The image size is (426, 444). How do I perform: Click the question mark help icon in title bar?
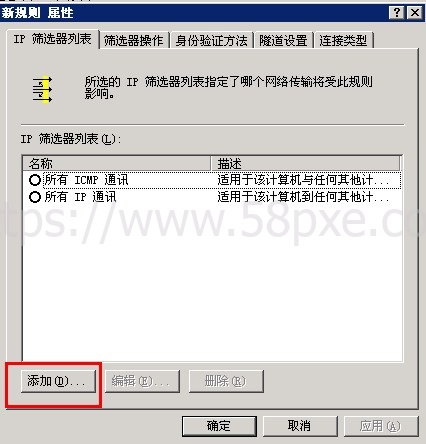[396, 13]
